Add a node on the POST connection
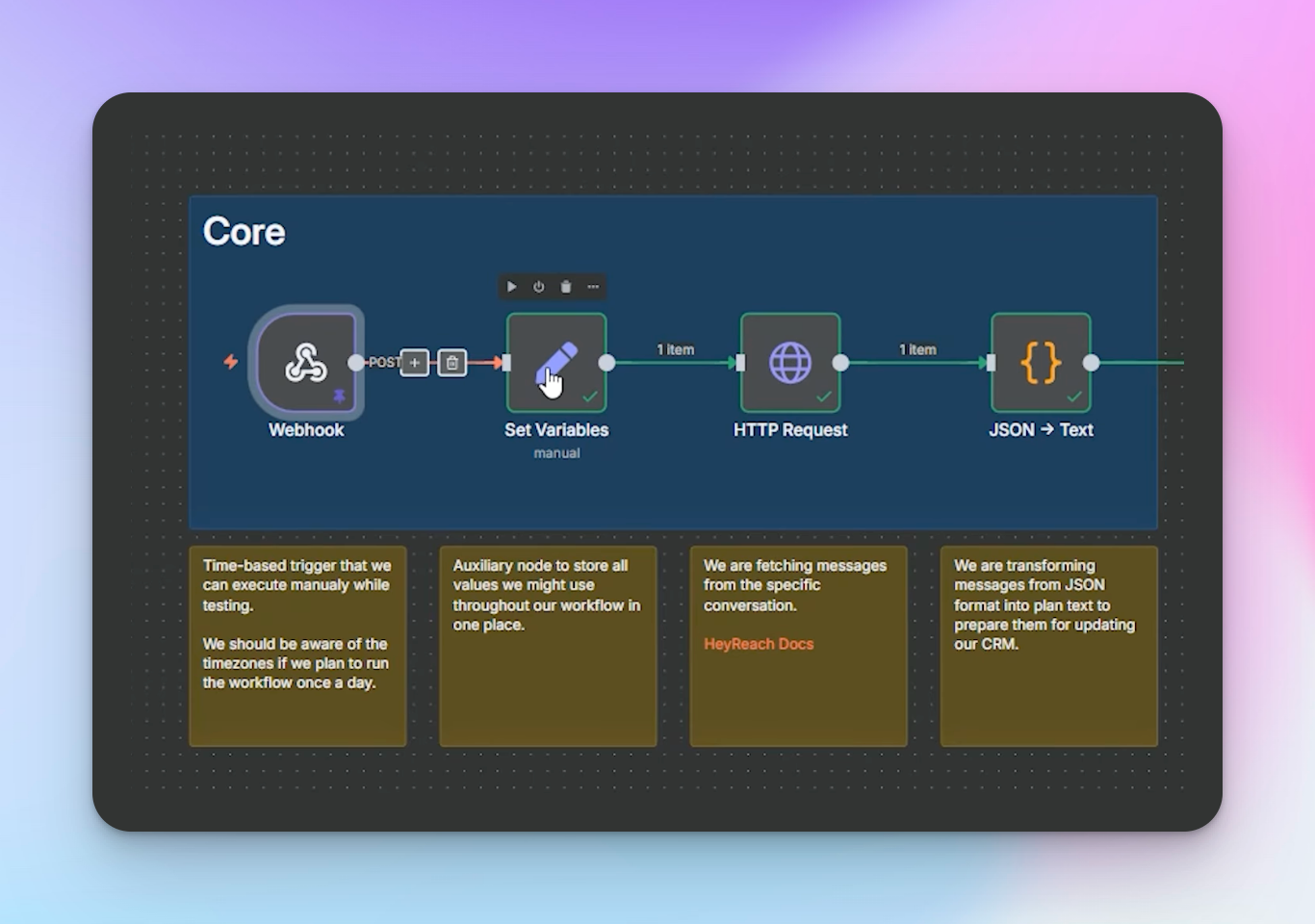This screenshot has width=1315, height=924. (415, 363)
